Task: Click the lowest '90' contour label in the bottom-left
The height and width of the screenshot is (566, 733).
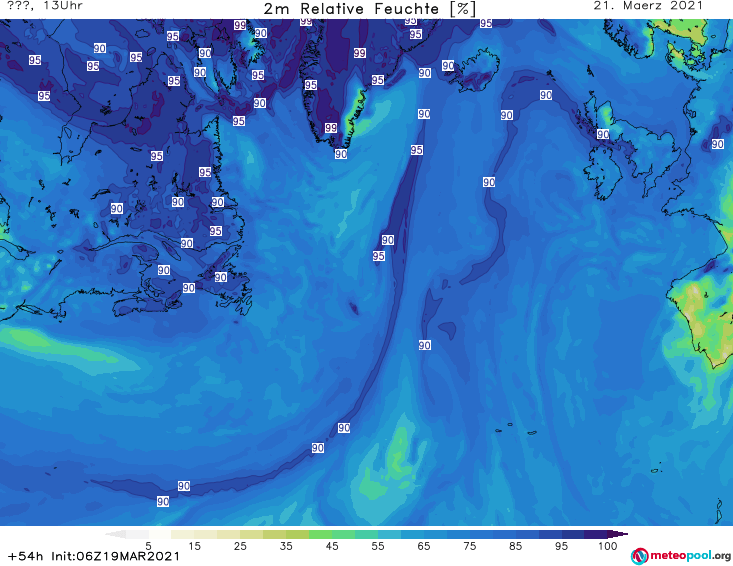Action: click(x=163, y=502)
